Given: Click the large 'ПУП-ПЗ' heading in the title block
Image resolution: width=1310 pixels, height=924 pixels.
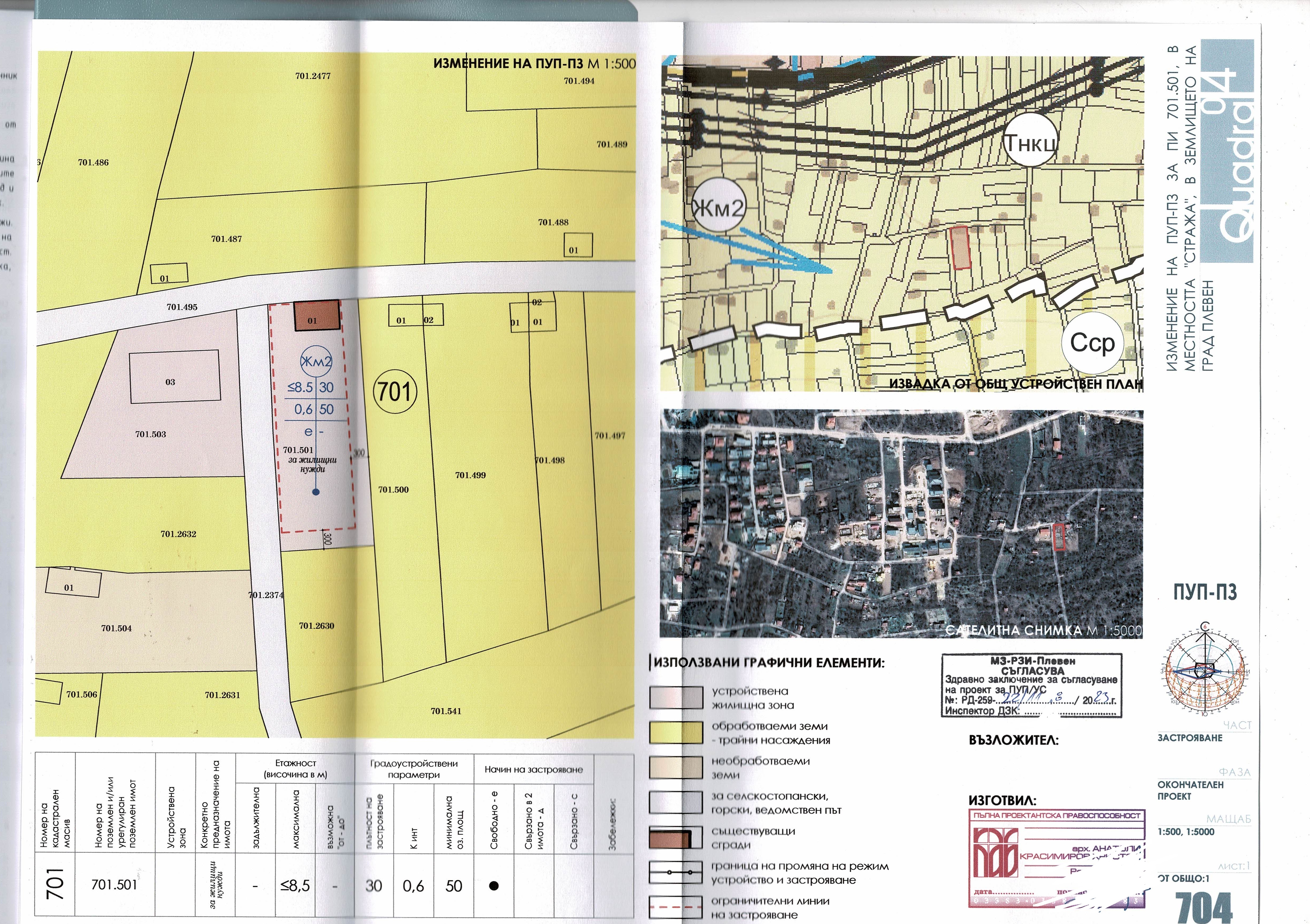Looking at the screenshot, I should pyautogui.click(x=1205, y=592).
